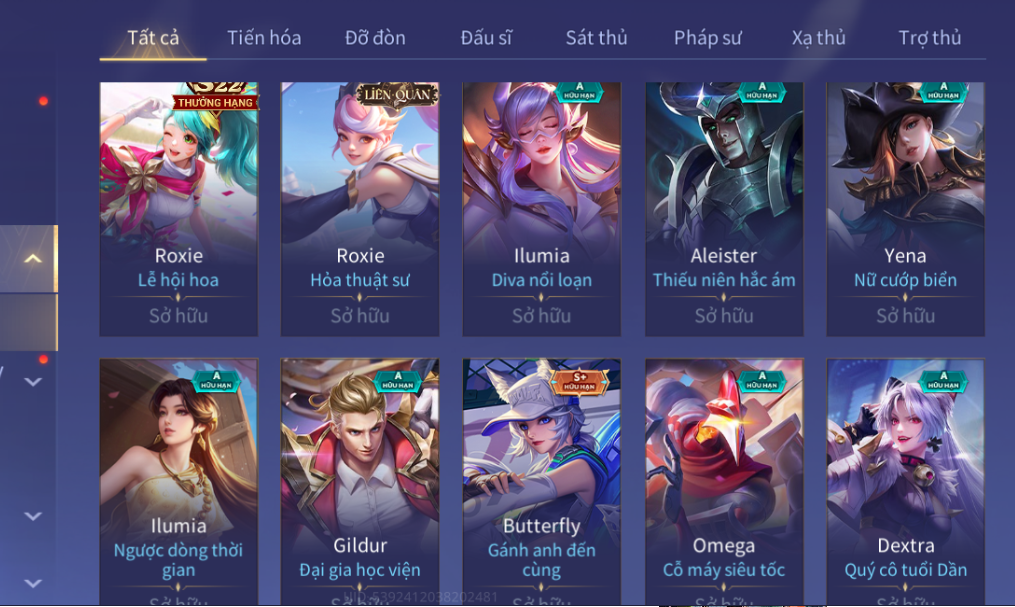Open Omega Cỗ máy siêu tốc skin
Image resolution: width=1015 pixels, height=607 pixels.
tap(724, 481)
